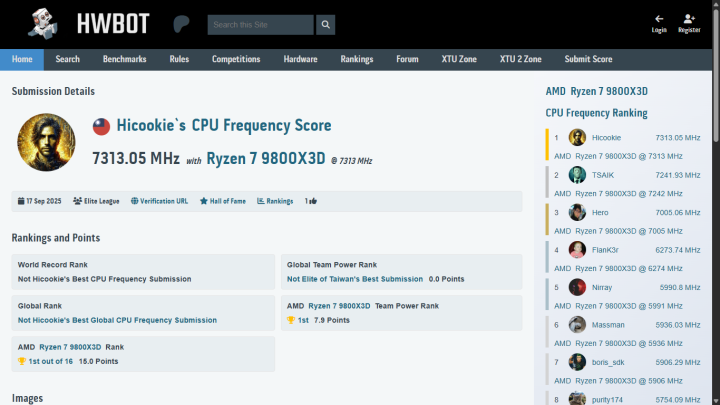Click the Submit Score nav item

point(588,59)
